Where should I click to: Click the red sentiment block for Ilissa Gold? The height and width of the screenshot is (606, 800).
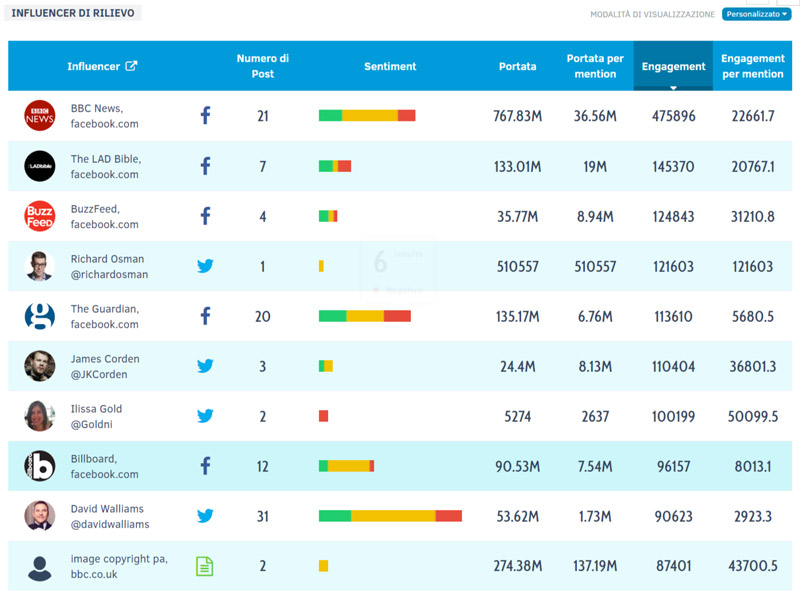coord(323,416)
